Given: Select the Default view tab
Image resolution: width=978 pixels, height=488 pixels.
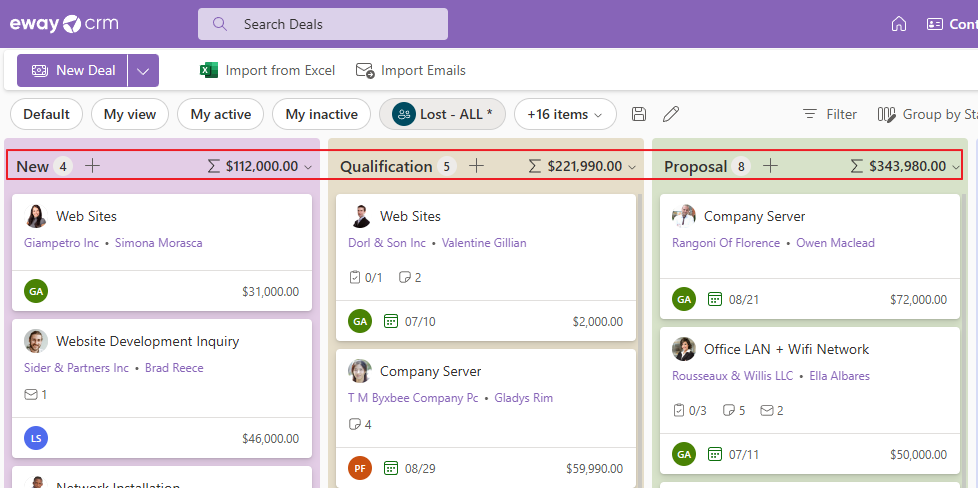Looking at the screenshot, I should [47, 114].
